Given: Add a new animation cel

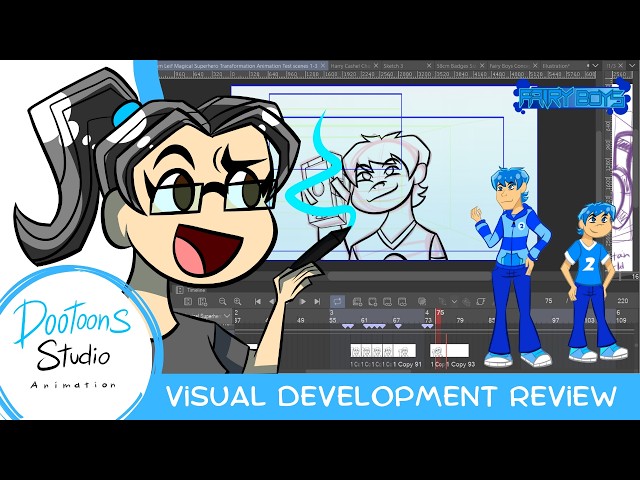Looking at the screenshot, I should 372,302.
